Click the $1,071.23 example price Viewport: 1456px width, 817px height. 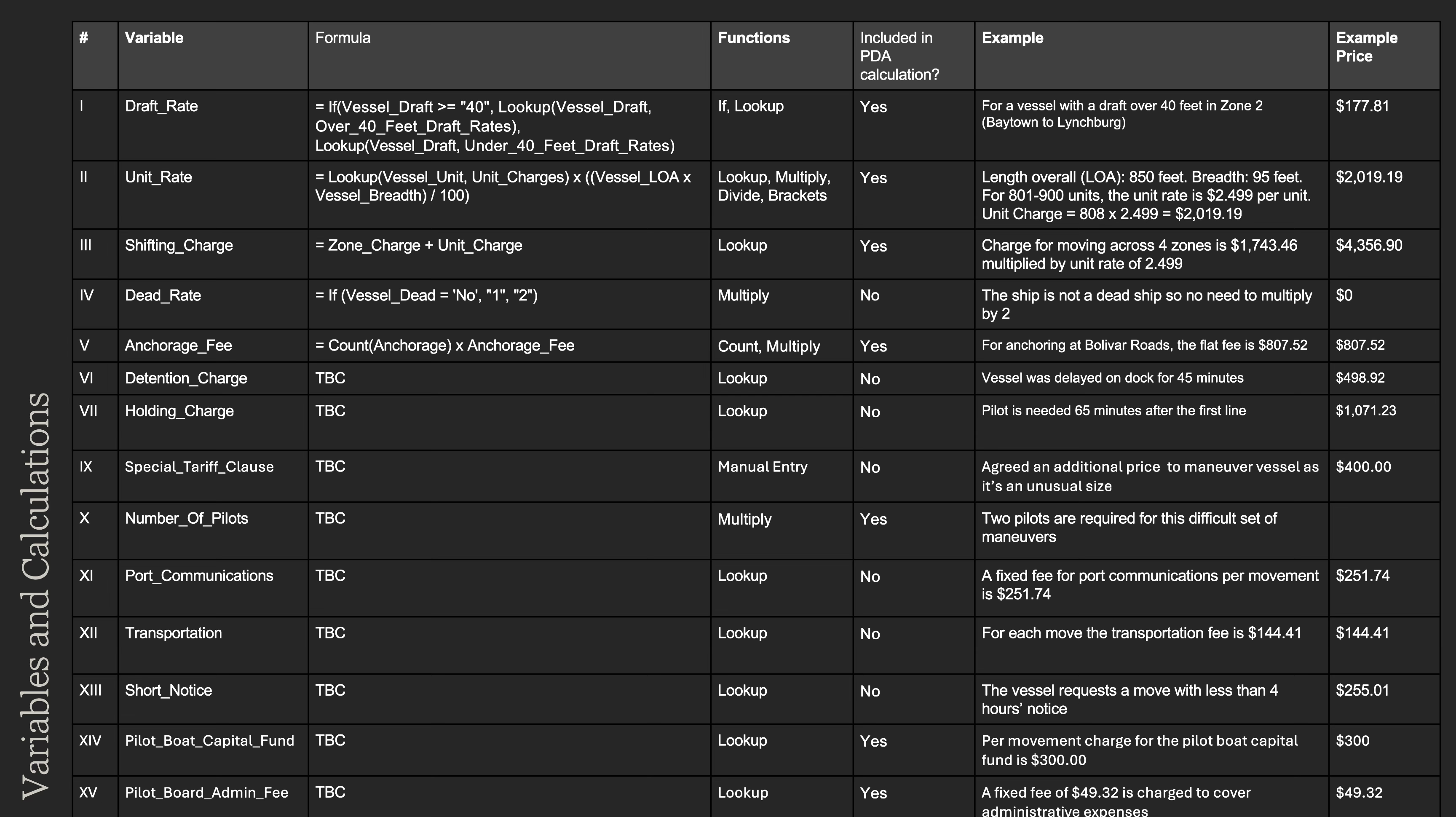pyautogui.click(x=1365, y=410)
